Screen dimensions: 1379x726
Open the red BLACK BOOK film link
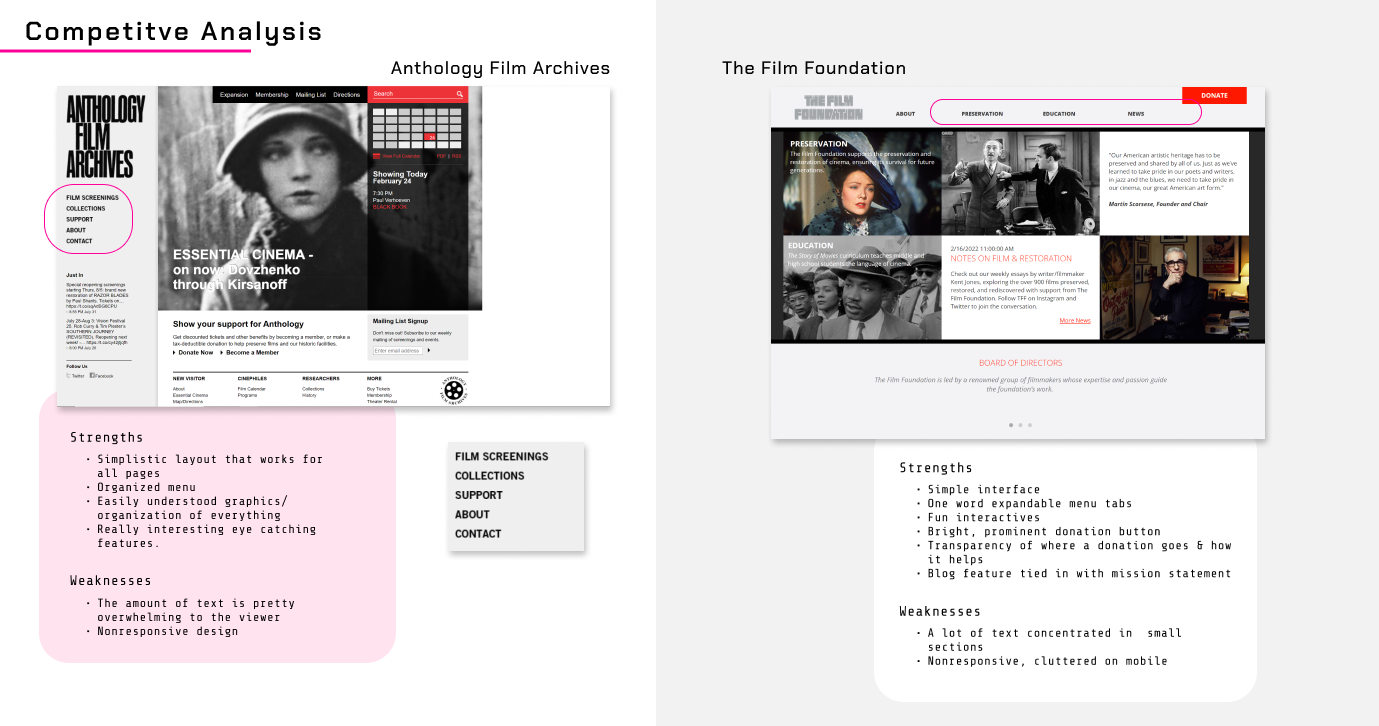[390, 207]
